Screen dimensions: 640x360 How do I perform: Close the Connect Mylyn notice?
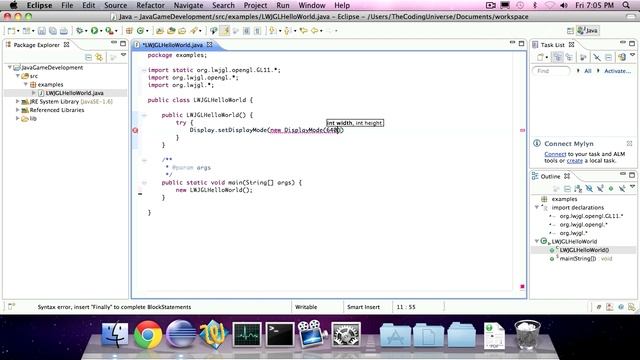point(629,143)
